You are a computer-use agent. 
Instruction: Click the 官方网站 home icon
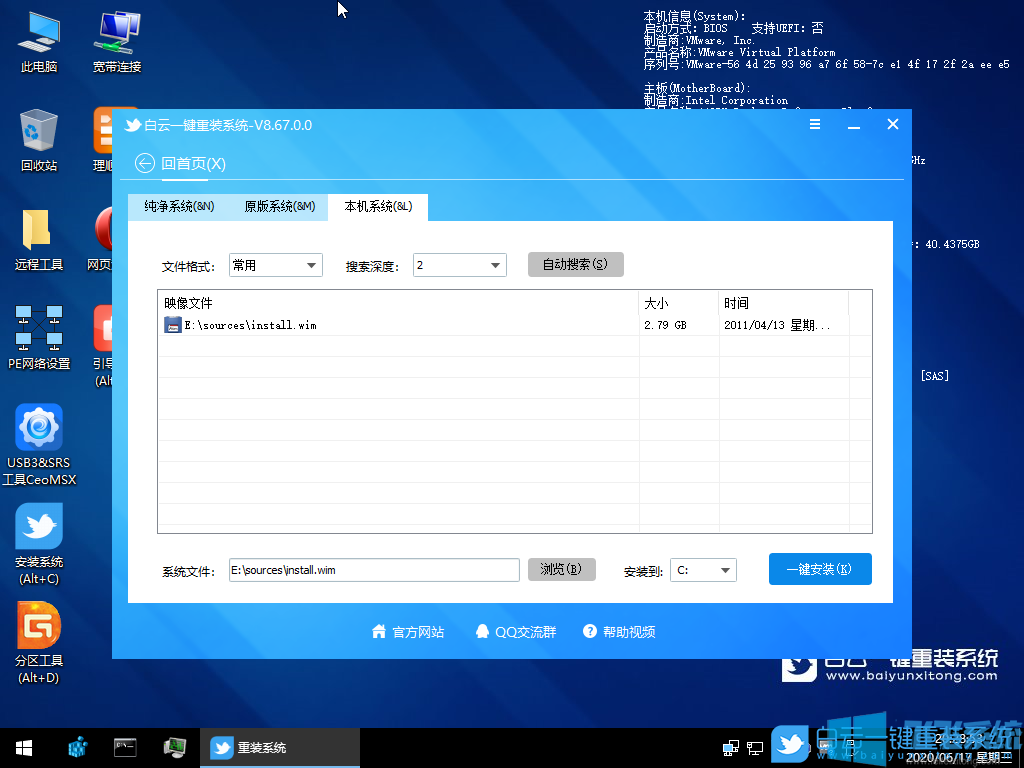click(x=378, y=631)
